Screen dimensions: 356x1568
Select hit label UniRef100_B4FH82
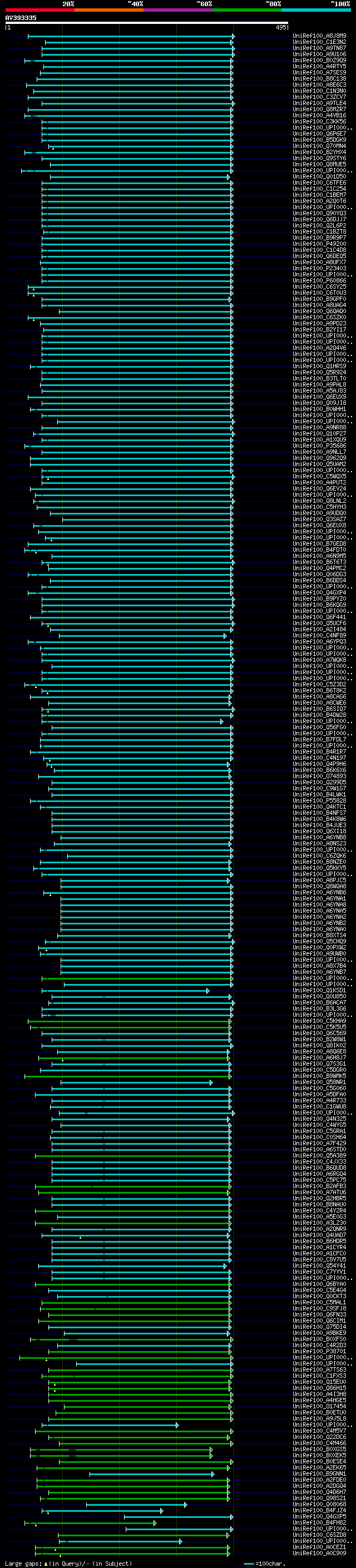tap(319, 1522)
